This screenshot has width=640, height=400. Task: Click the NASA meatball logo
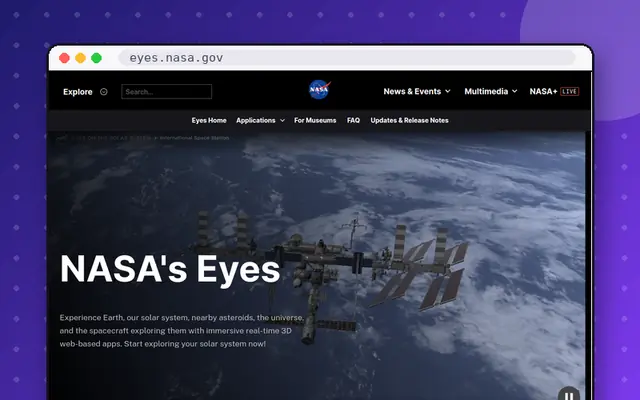(319, 89)
